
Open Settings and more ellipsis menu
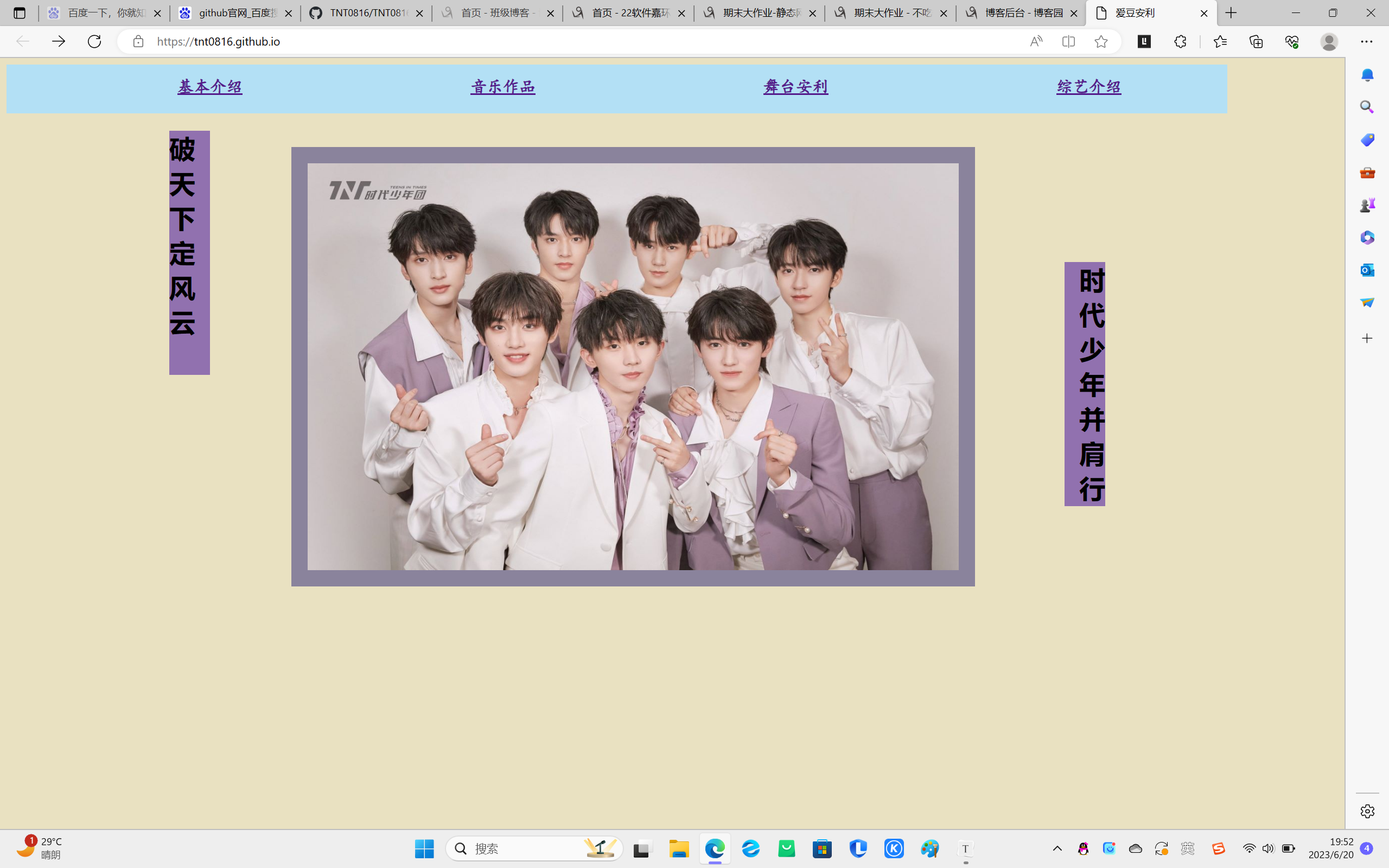1367,41
